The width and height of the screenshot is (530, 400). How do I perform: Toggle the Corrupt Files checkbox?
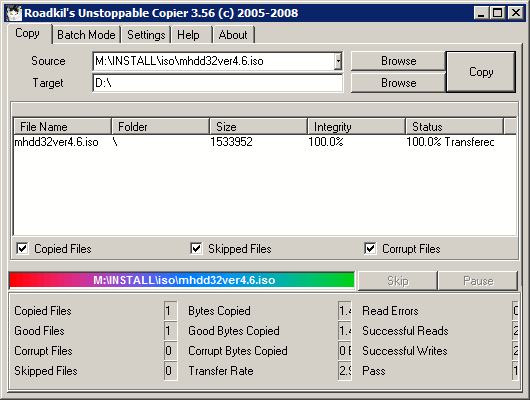pos(370,249)
